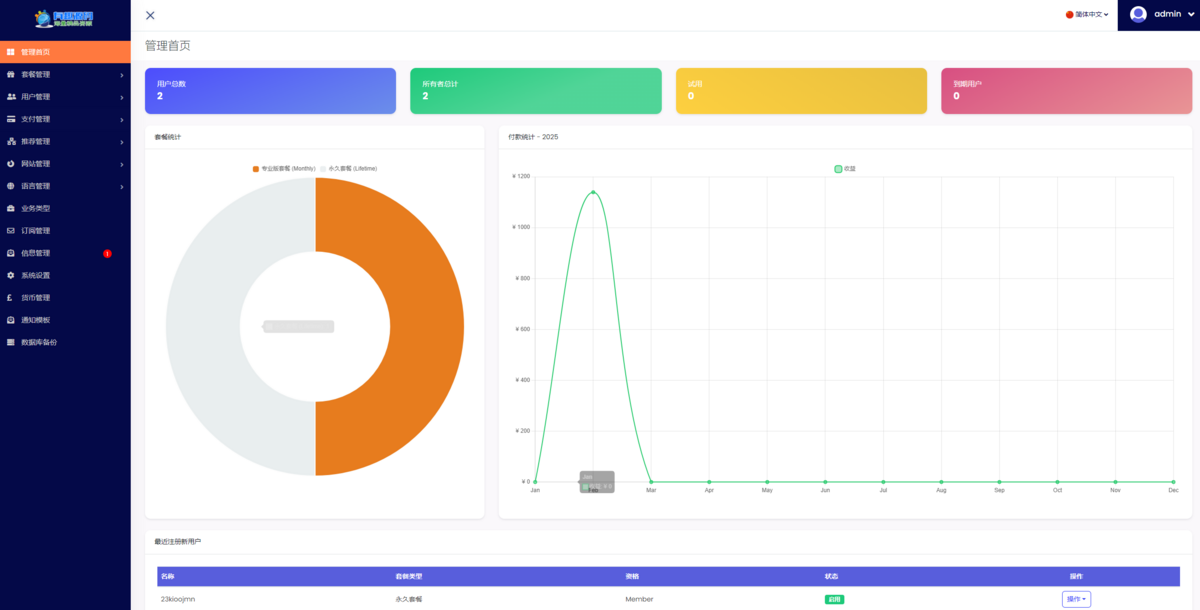Image resolution: width=1200 pixels, height=610 pixels.
Task: Click the 支付管理 credit card icon
Action: point(11,119)
